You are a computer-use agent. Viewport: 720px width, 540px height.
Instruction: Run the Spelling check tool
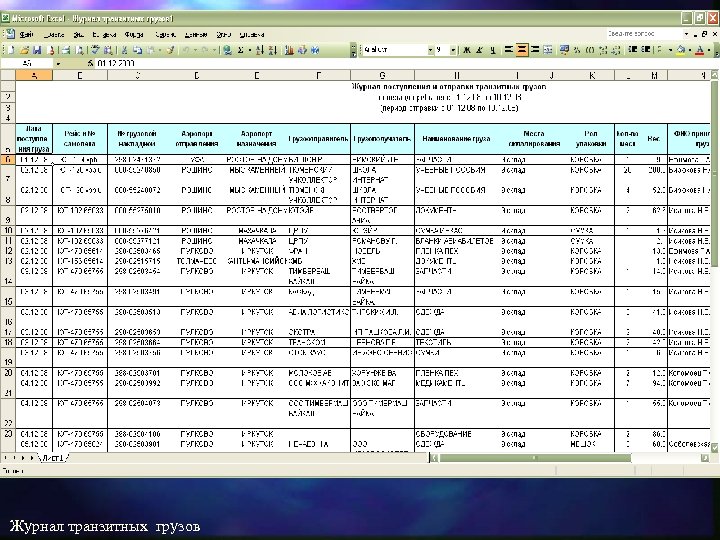pos(95,50)
